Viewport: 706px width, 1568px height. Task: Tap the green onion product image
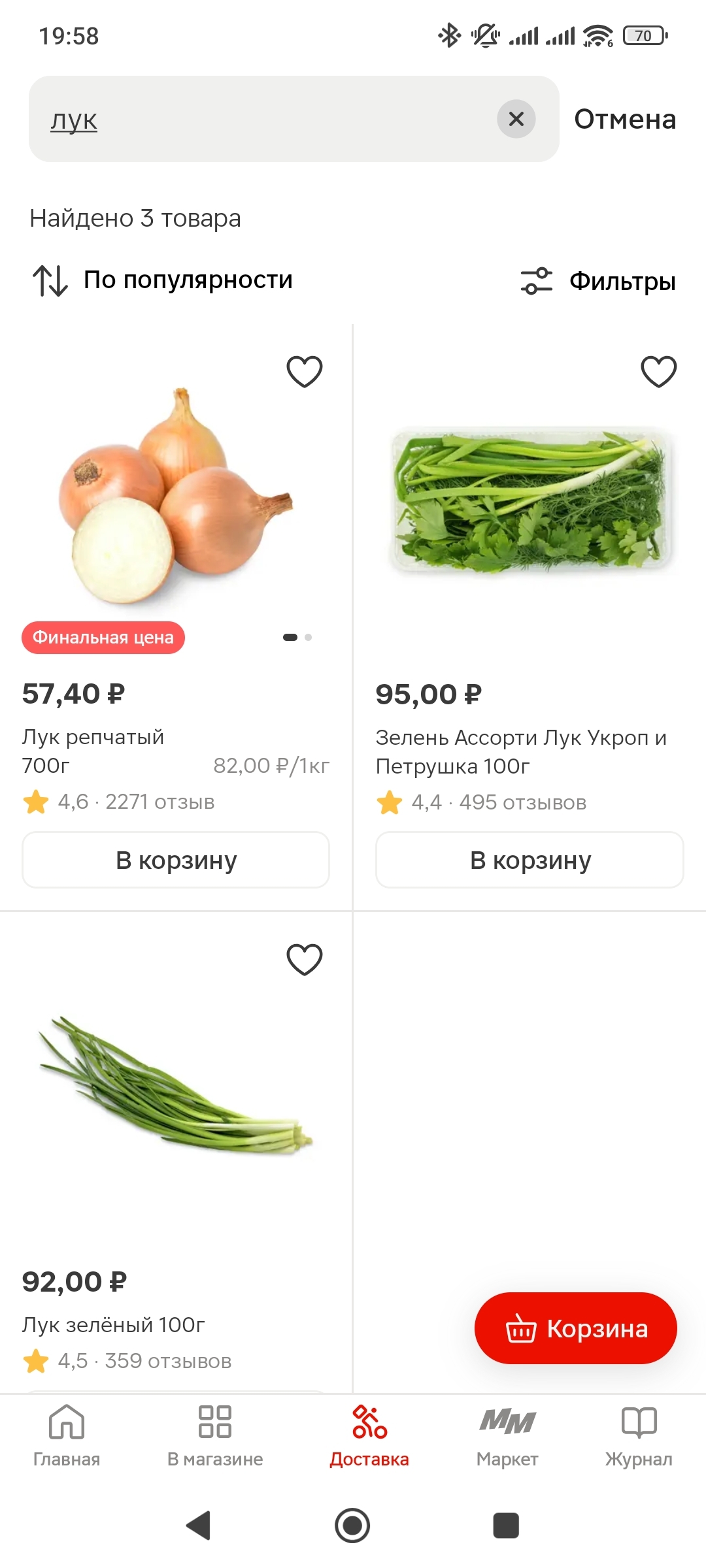(x=175, y=1085)
